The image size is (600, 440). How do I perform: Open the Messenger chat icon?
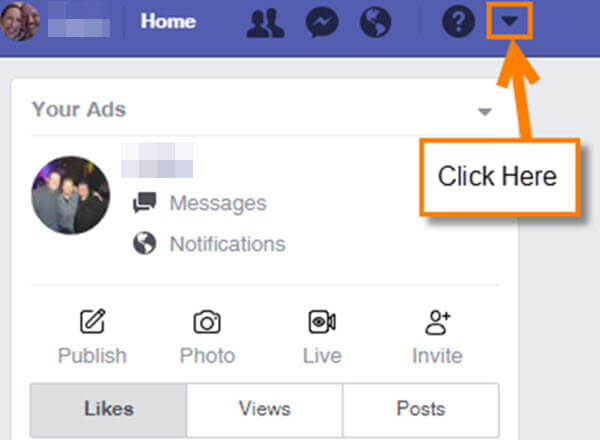coord(322,22)
